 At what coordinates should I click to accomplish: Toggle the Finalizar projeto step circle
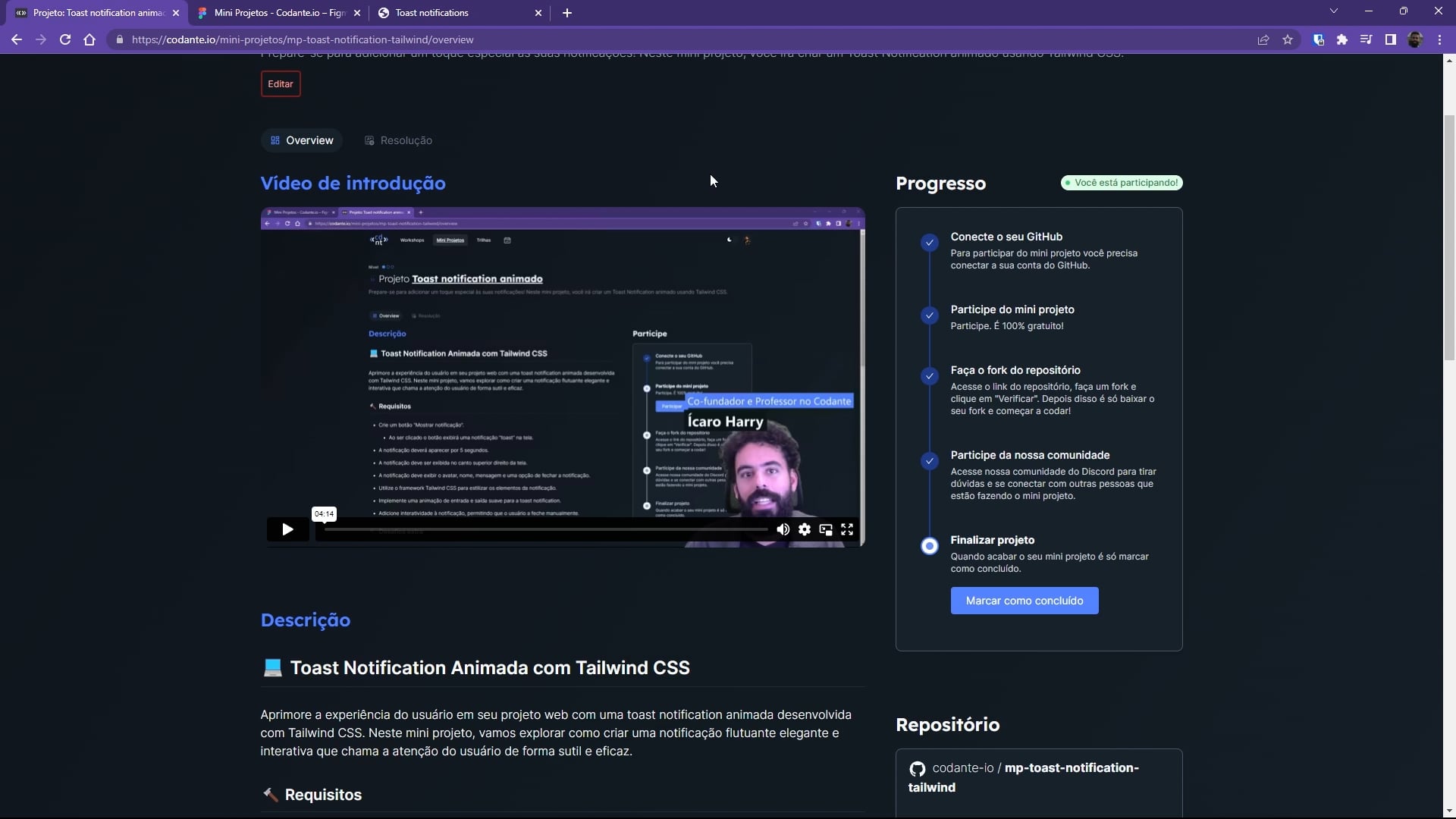929,546
